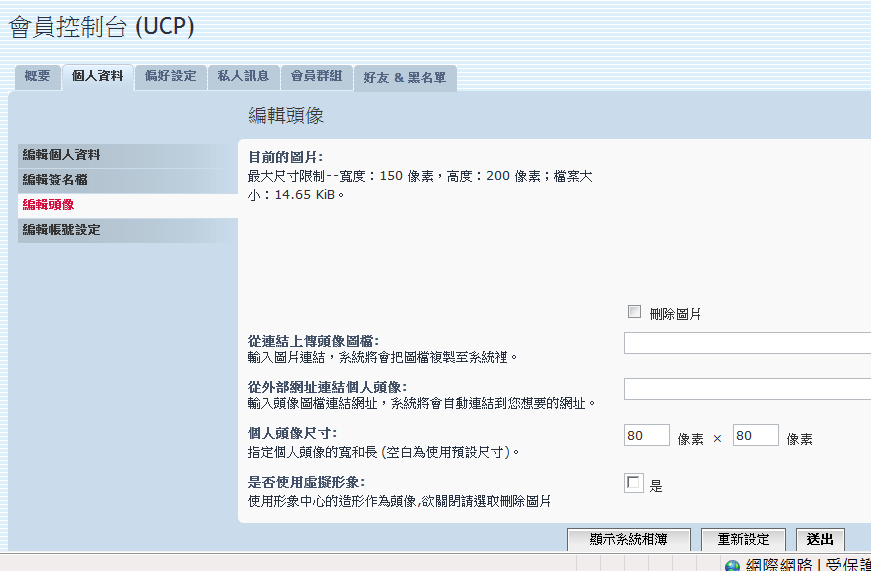Go to the 會員群組 tab

tap(316, 76)
